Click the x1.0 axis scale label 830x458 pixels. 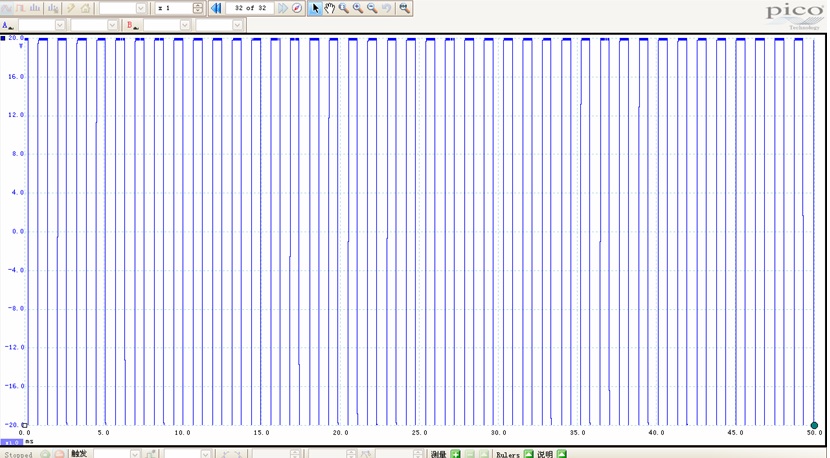(x=12, y=442)
